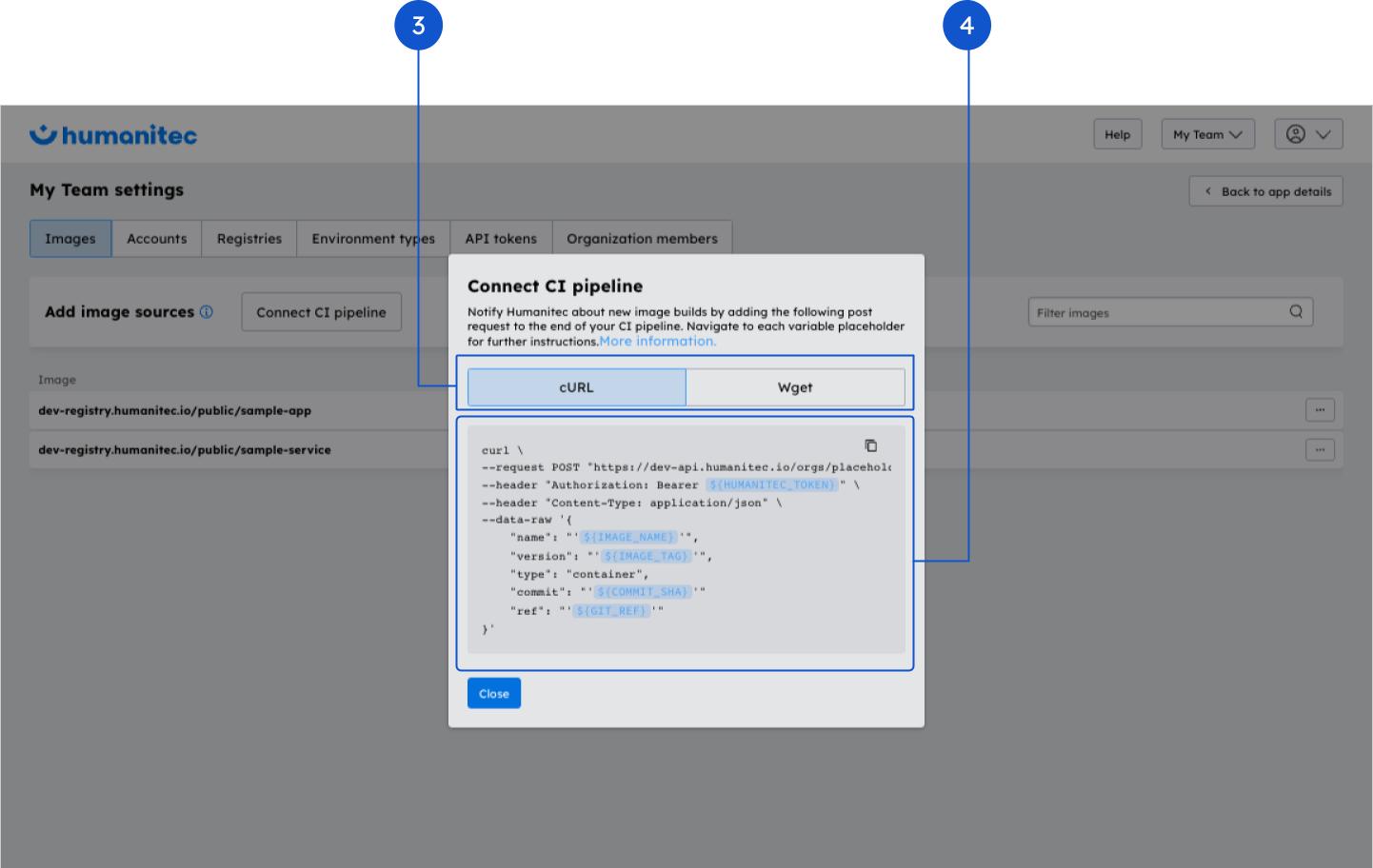Copy the cURL command to clipboard
This screenshot has width=1373, height=868.
pyautogui.click(x=870, y=445)
